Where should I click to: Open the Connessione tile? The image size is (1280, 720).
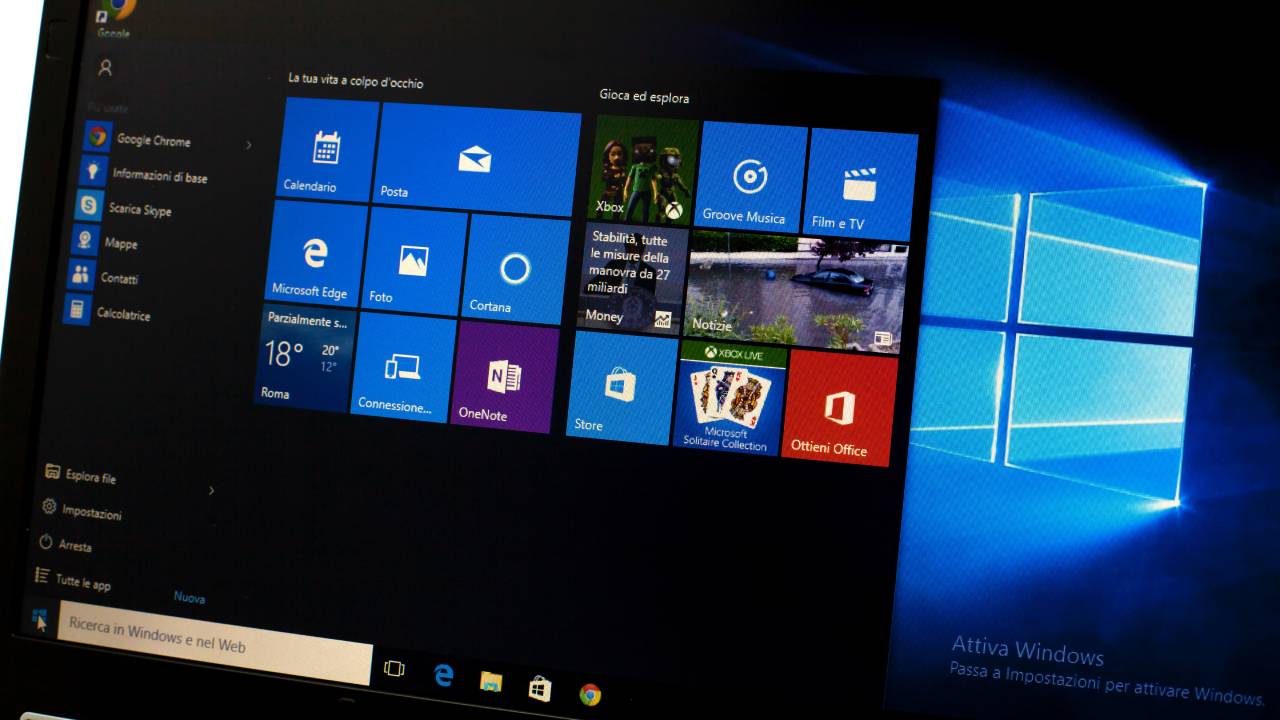403,367
